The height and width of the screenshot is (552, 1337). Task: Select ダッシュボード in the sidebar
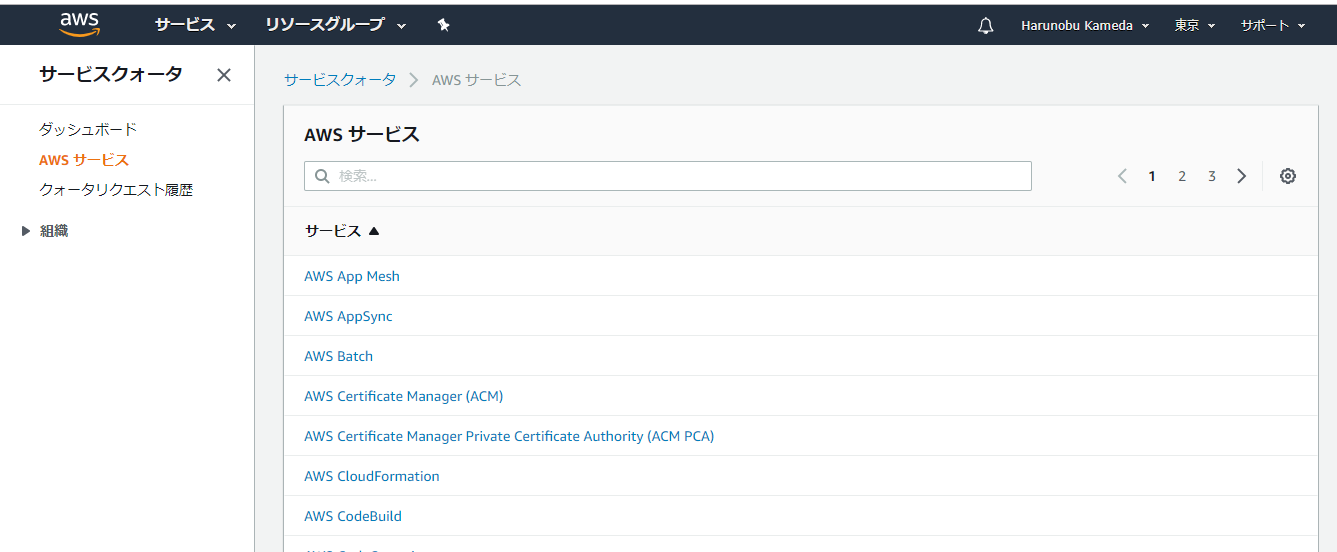click(x=88, y=129)
